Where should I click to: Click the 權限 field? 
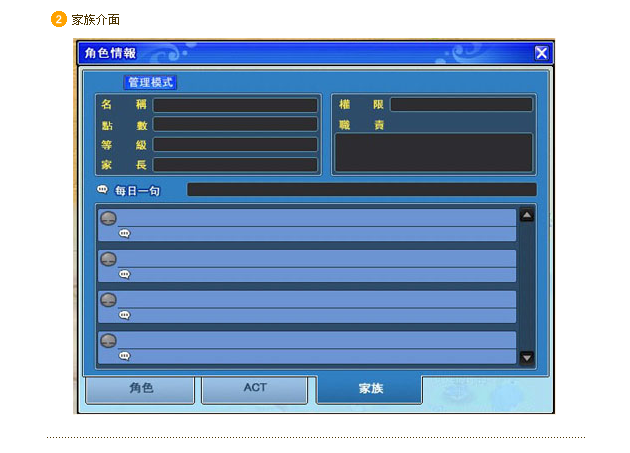coord(461,105)
